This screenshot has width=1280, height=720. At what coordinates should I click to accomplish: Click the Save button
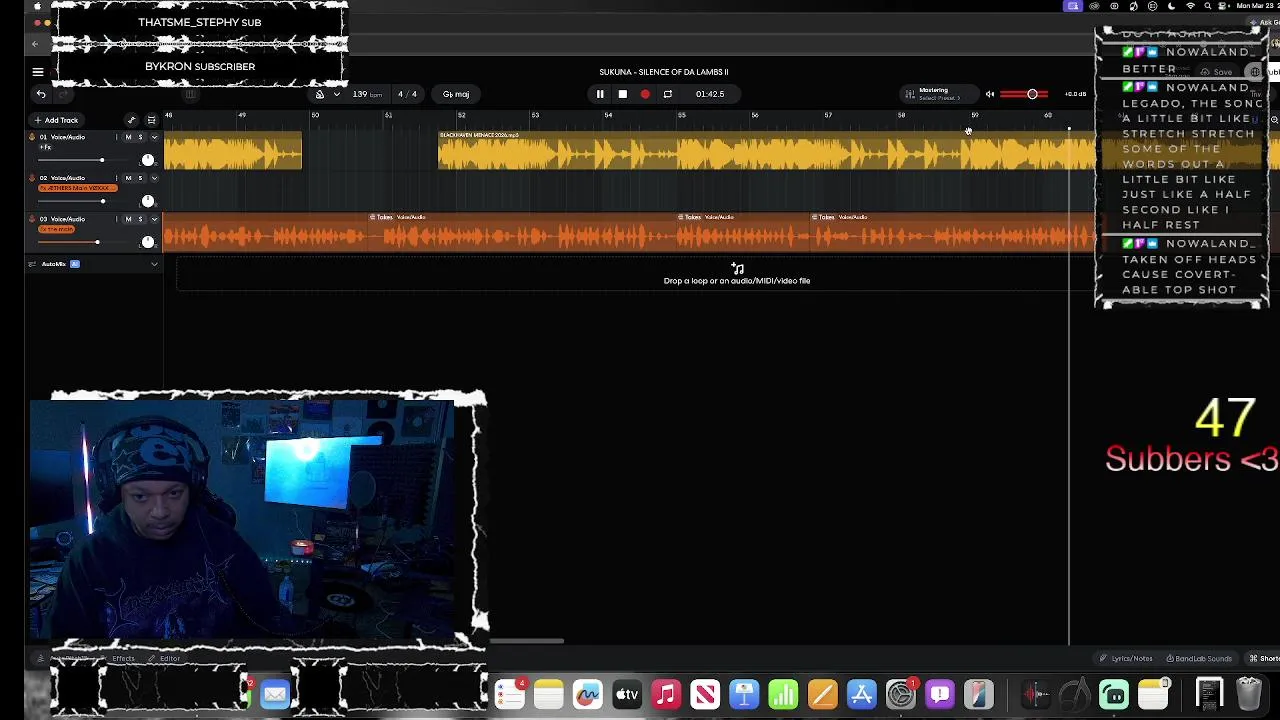[1217, 72]
